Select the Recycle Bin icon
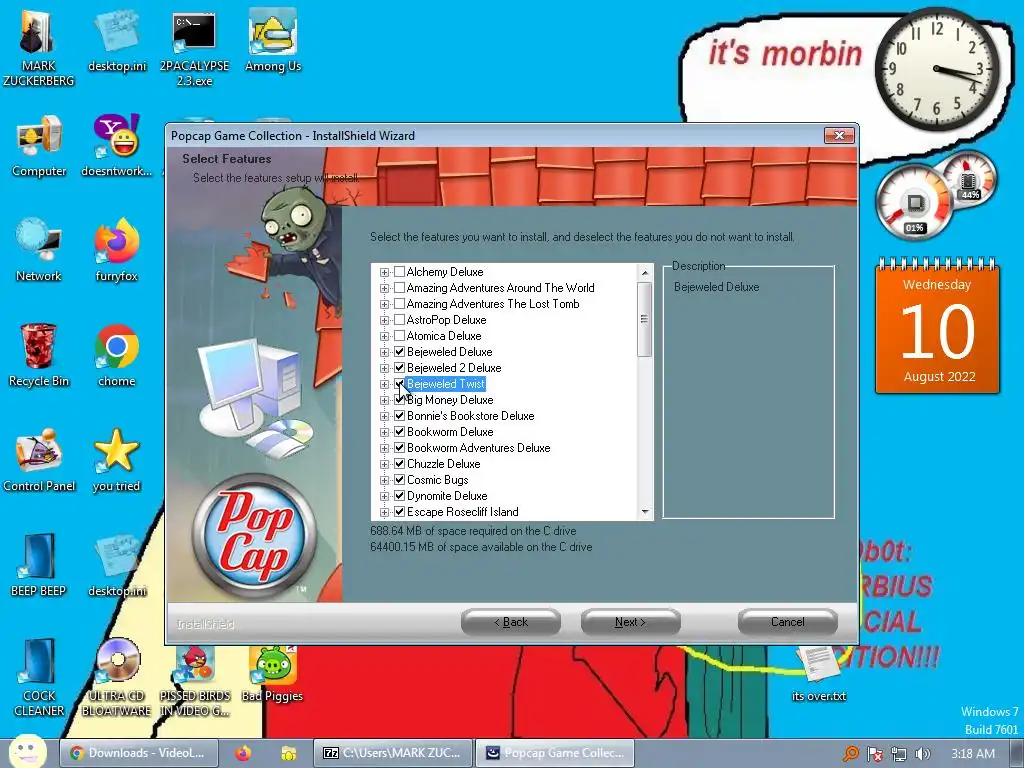Viewport: 1024px width, 768px height. [x=39, y=356]
